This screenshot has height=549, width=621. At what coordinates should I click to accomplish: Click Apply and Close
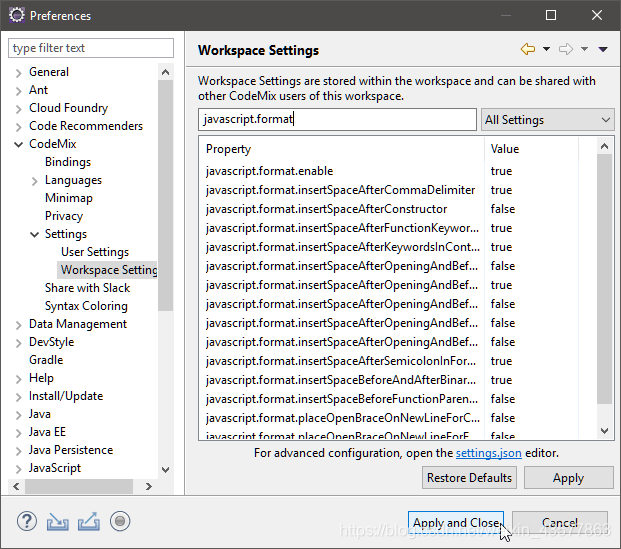pyautogui.click(x=456, y=522)
